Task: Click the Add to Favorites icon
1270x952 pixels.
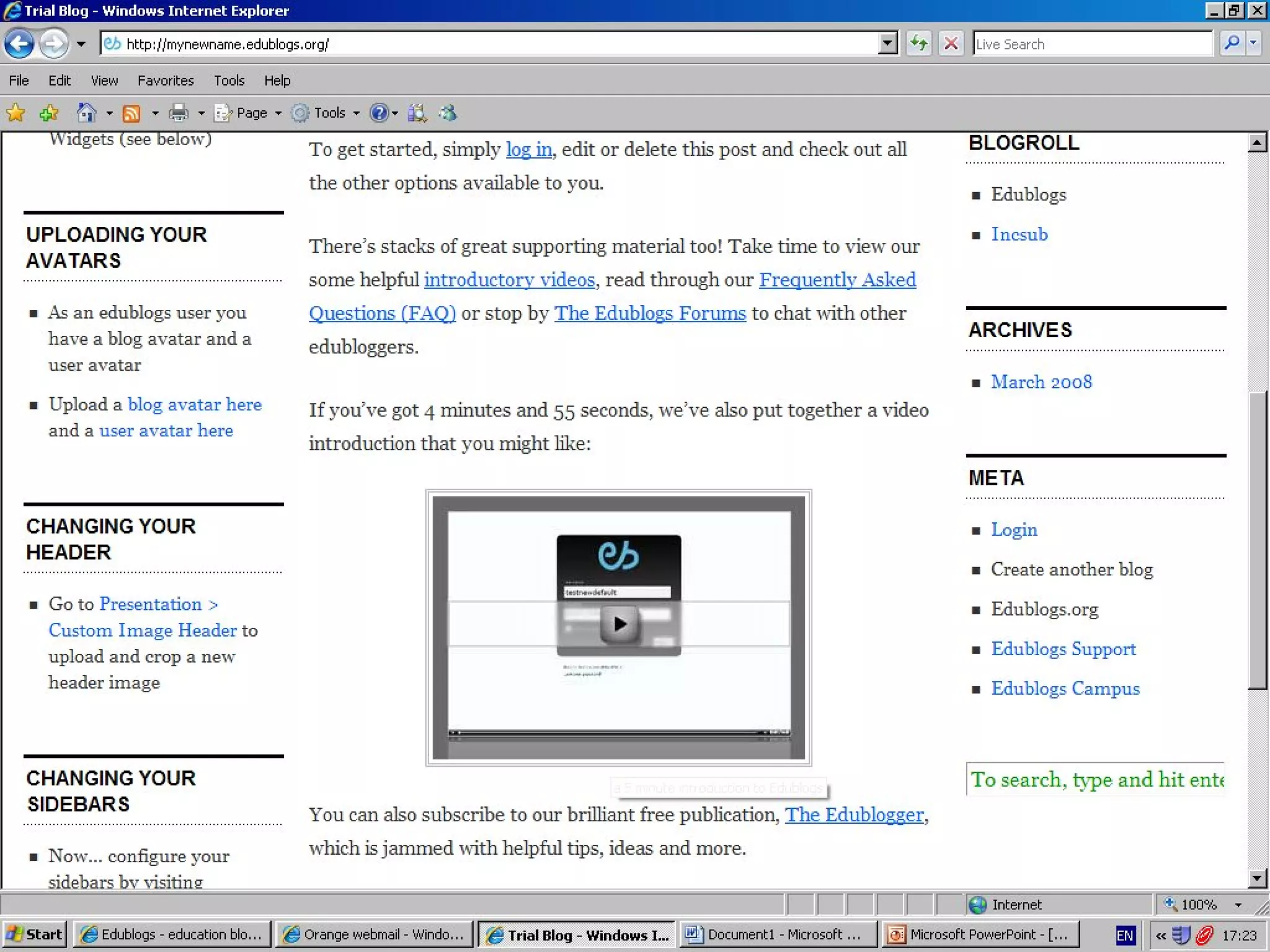Action: click(48, 113)
